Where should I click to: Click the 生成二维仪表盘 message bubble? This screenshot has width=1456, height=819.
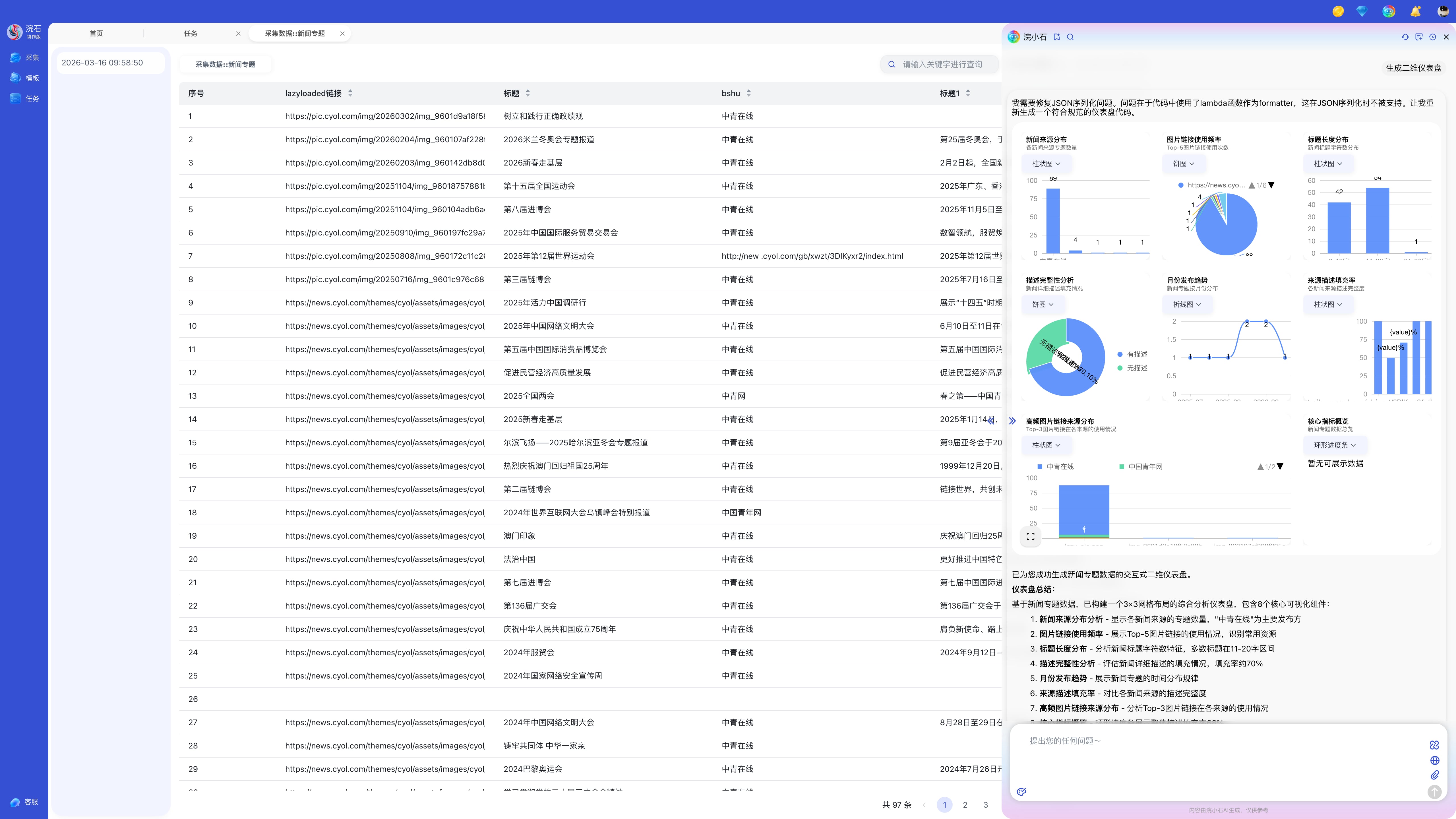pyautogui.click(x=1413, y=68)
